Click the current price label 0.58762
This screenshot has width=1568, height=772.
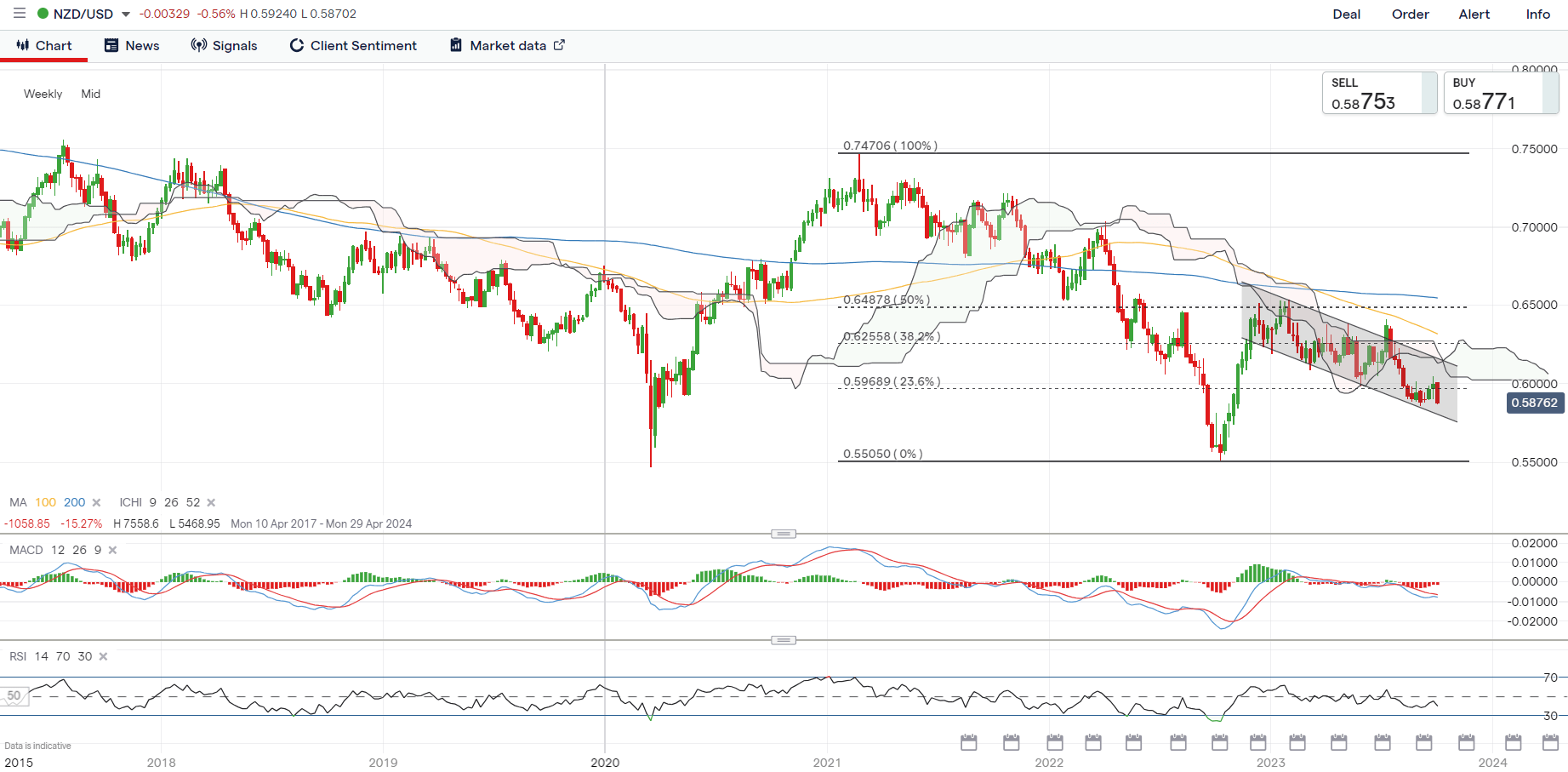(x=1535, y=403)
